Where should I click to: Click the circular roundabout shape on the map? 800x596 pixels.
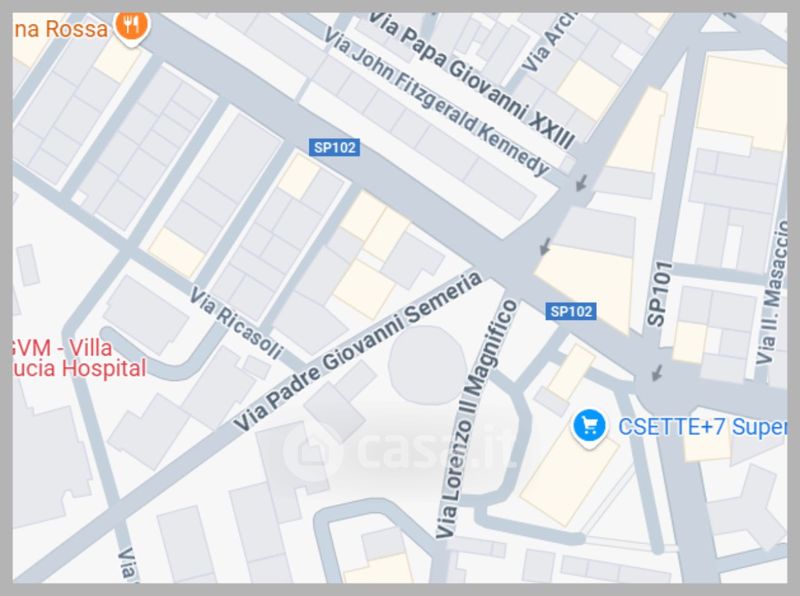pyautogui.click(x=427, y=365)
